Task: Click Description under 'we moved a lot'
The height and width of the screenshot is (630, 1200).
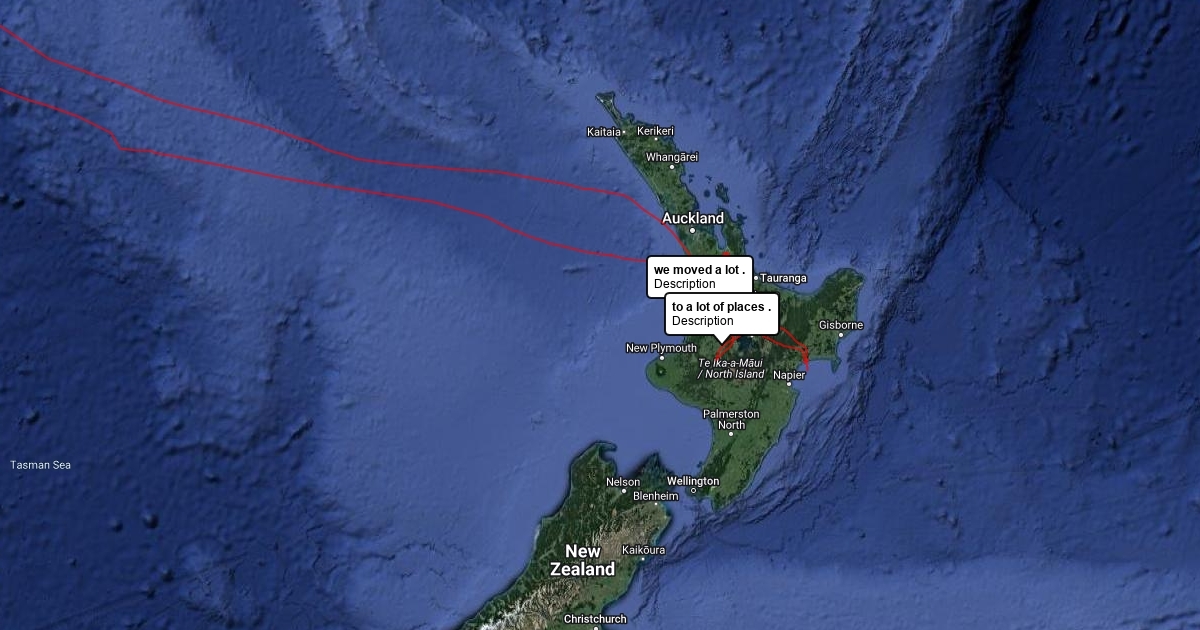Action: point(685,284)
